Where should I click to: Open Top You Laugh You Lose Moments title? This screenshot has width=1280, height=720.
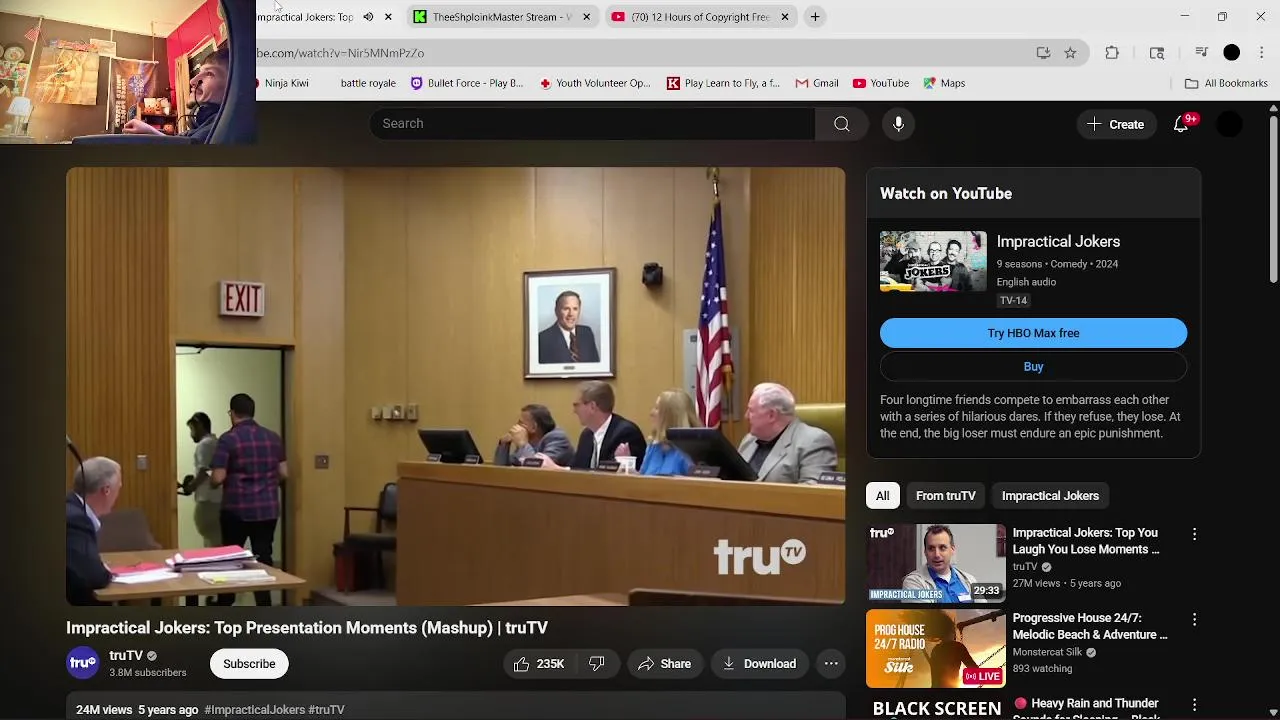point(1086,541)
